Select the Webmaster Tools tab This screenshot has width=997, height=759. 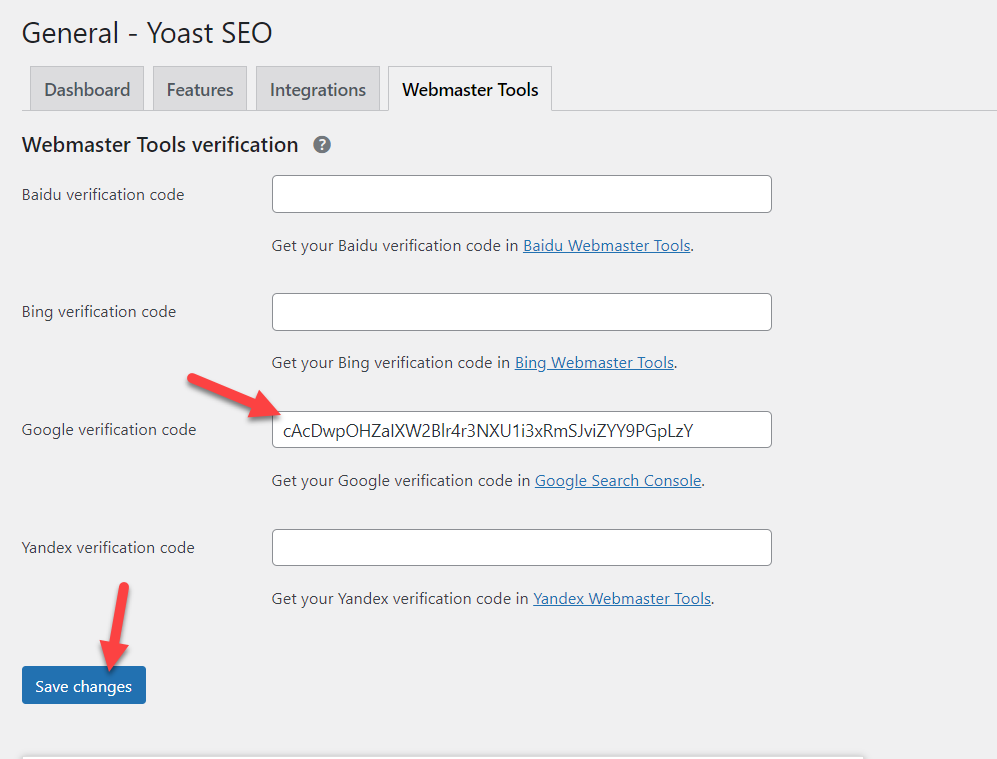pyautogui.click(x=470, y=89)
